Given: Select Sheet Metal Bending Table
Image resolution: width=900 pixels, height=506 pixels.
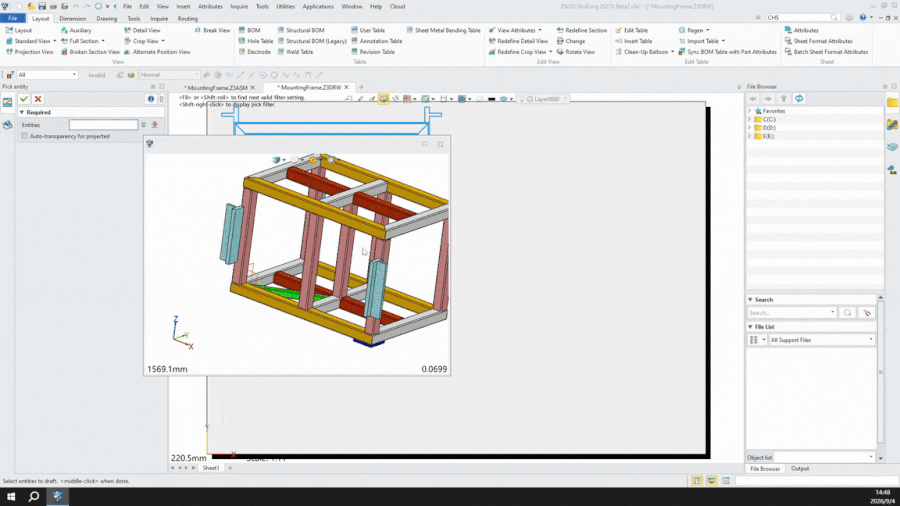Looking at the screenshot, I should 443,30.
